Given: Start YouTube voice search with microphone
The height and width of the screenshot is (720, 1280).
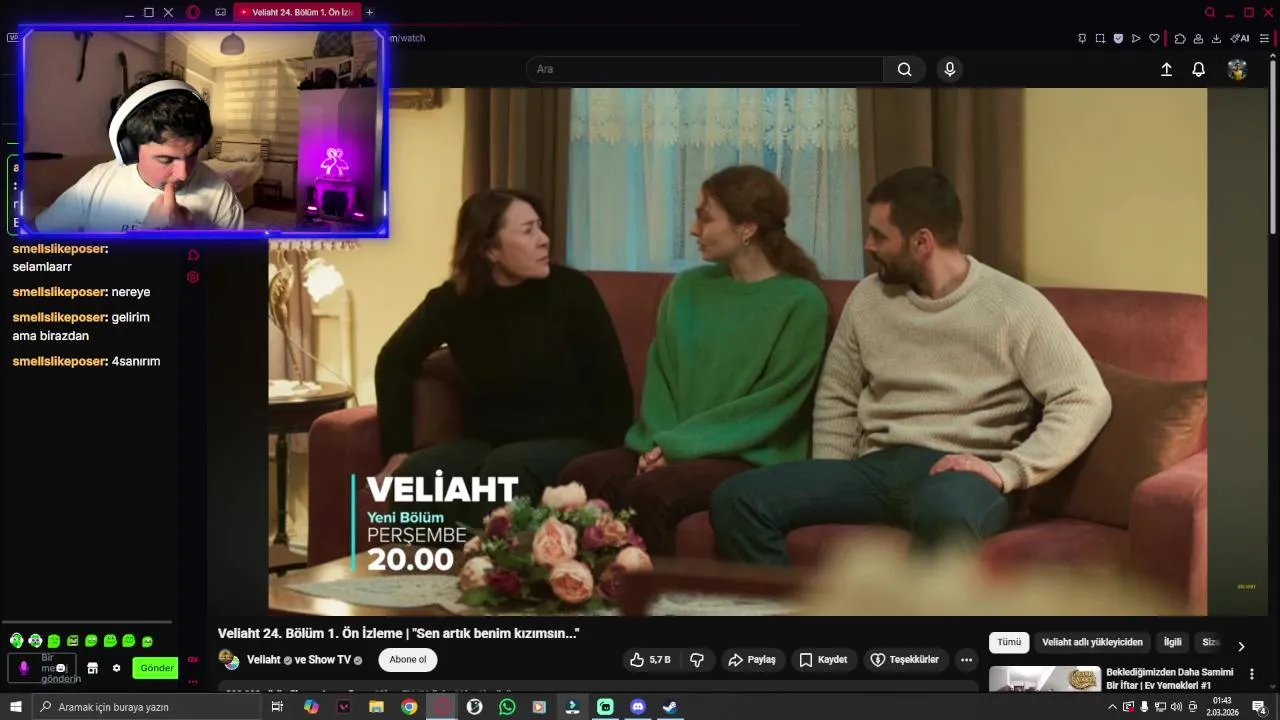Looking at the screenshot, I should (950, 69).
